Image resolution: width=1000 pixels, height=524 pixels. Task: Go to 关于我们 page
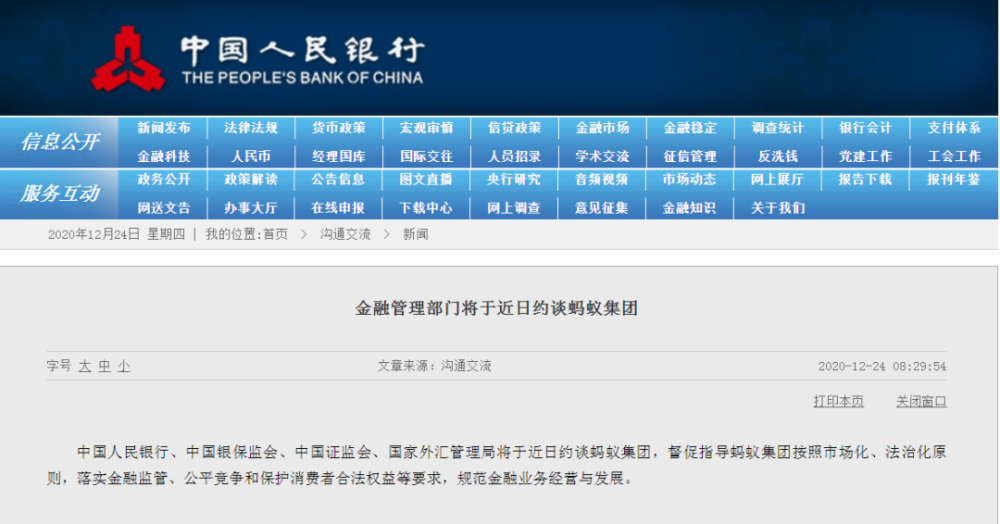click(778, 208)
